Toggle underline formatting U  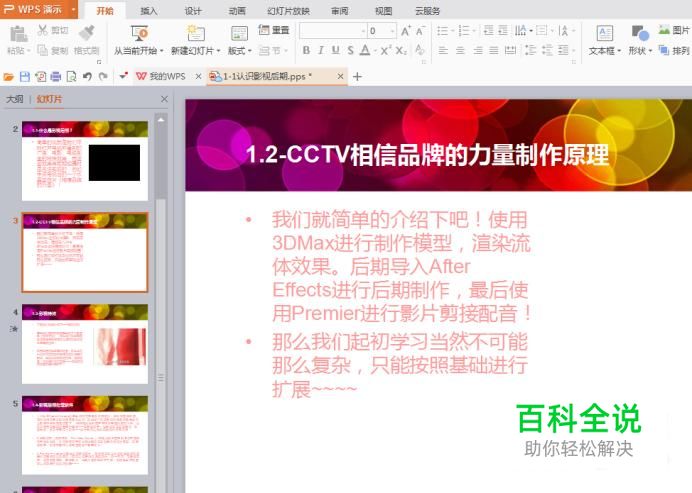(335, 51)
